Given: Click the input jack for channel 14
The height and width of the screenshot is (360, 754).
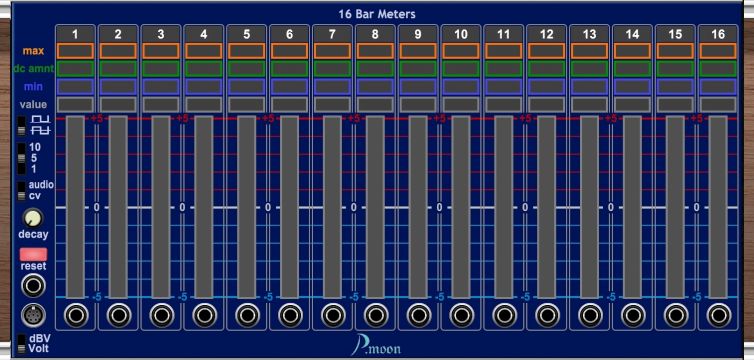Looking at the screenshot, I should tap(633, 316).
